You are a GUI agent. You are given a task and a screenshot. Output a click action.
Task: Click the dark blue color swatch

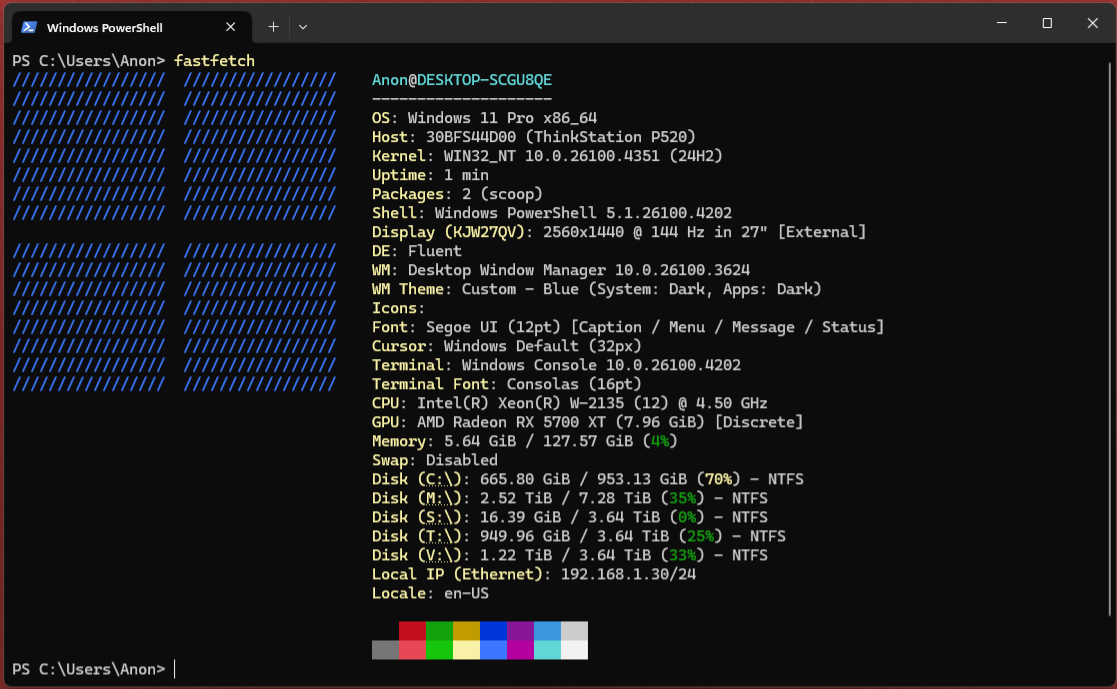tap(494, 631)
